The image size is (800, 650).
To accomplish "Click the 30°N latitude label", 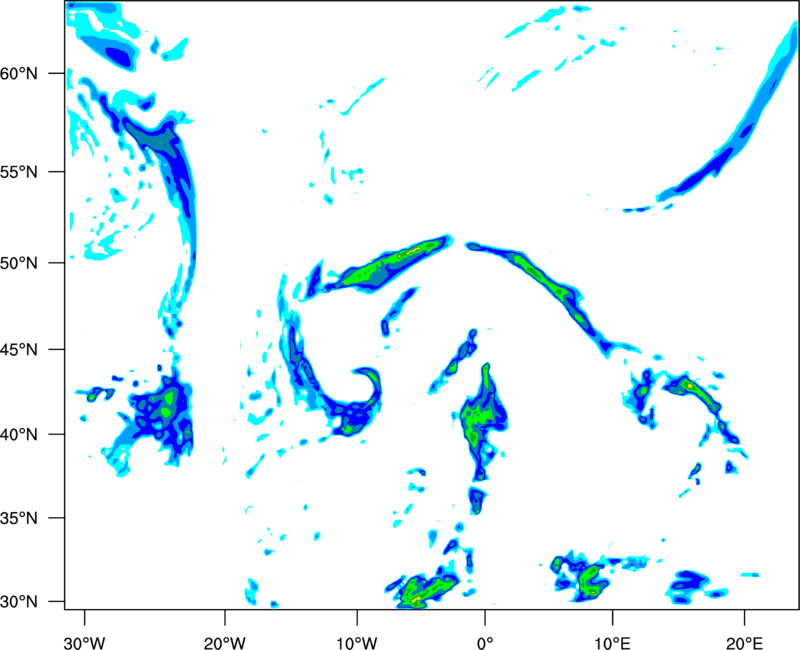I will pos(19,602).
